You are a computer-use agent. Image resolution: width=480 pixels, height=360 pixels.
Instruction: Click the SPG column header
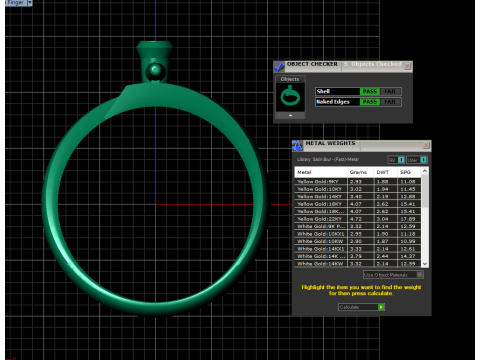[409, 172]
